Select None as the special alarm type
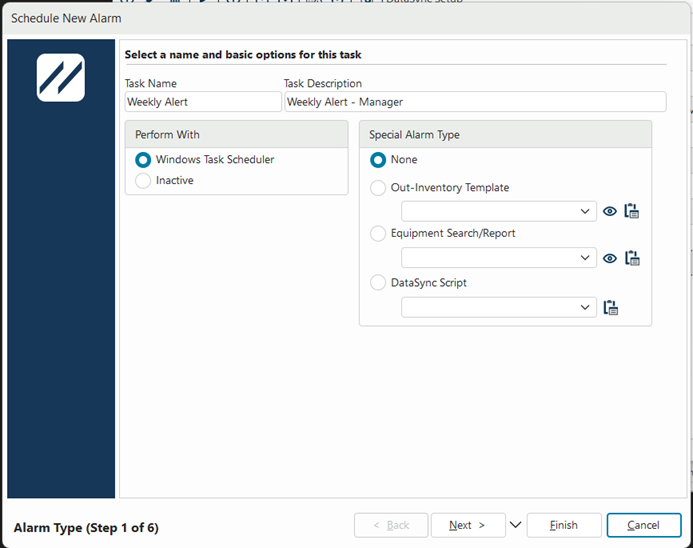693x548 pixels. 378,160
